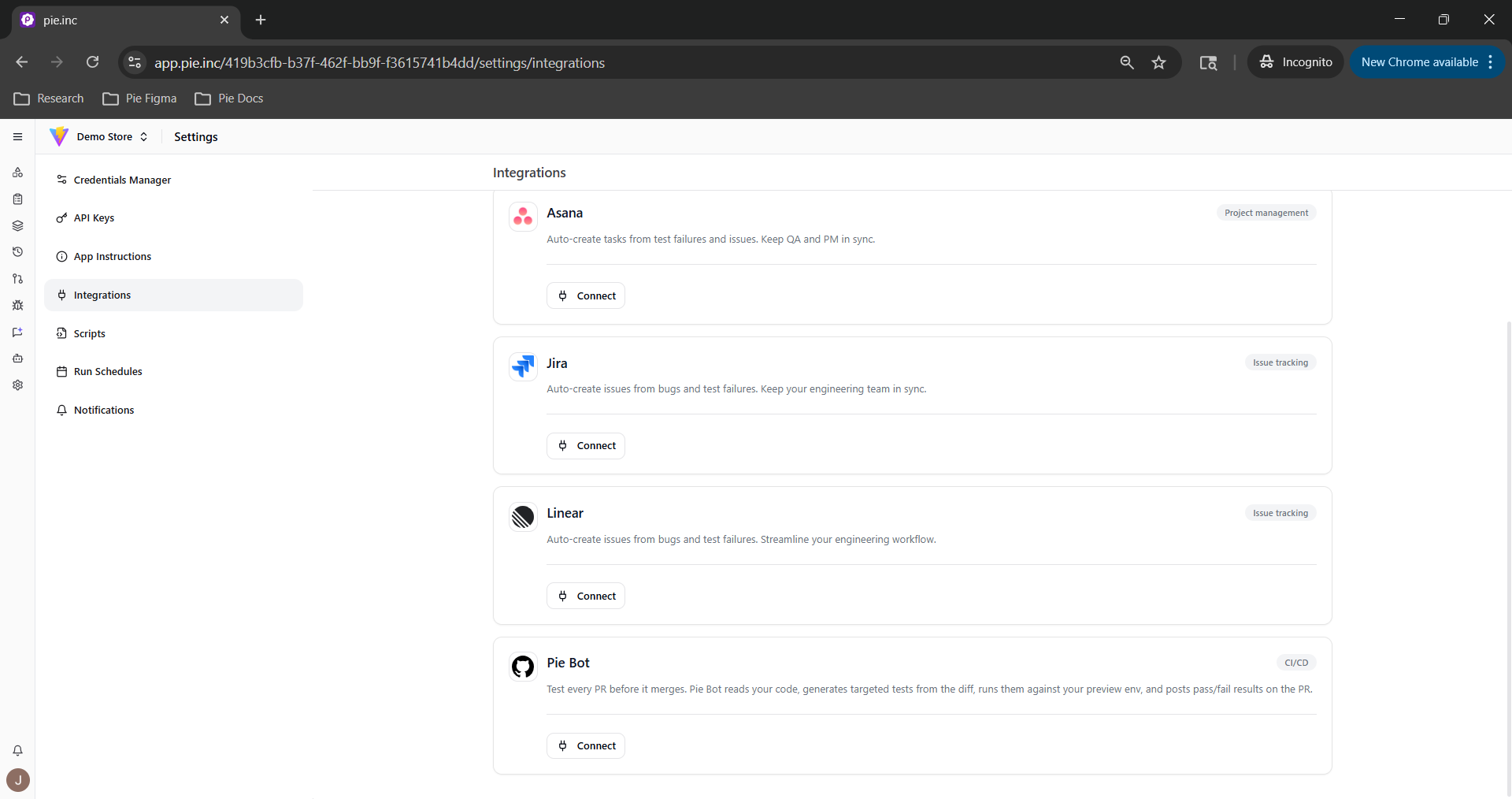Click the AI chat sparkle icon in the rail

point(17,333)
